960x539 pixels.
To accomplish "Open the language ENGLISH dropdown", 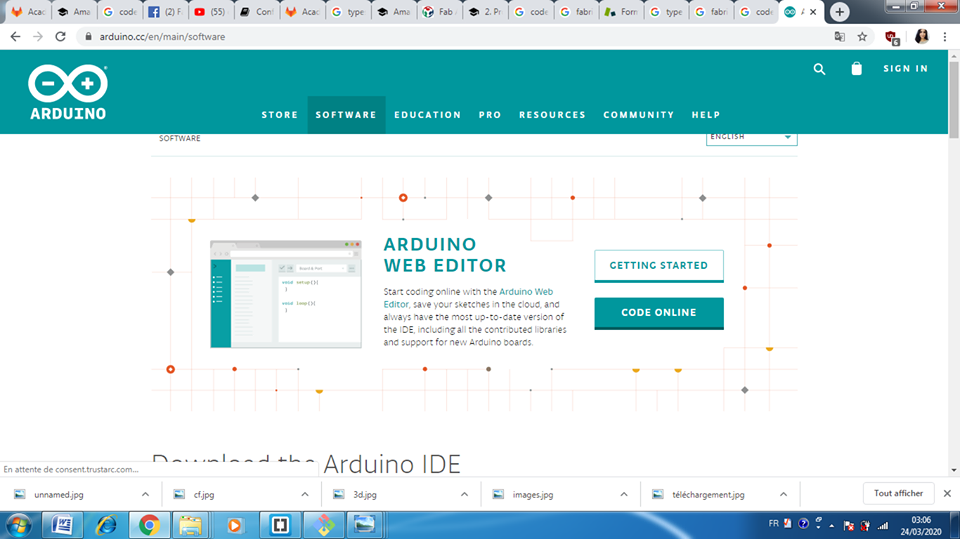I will click(752, 137).
